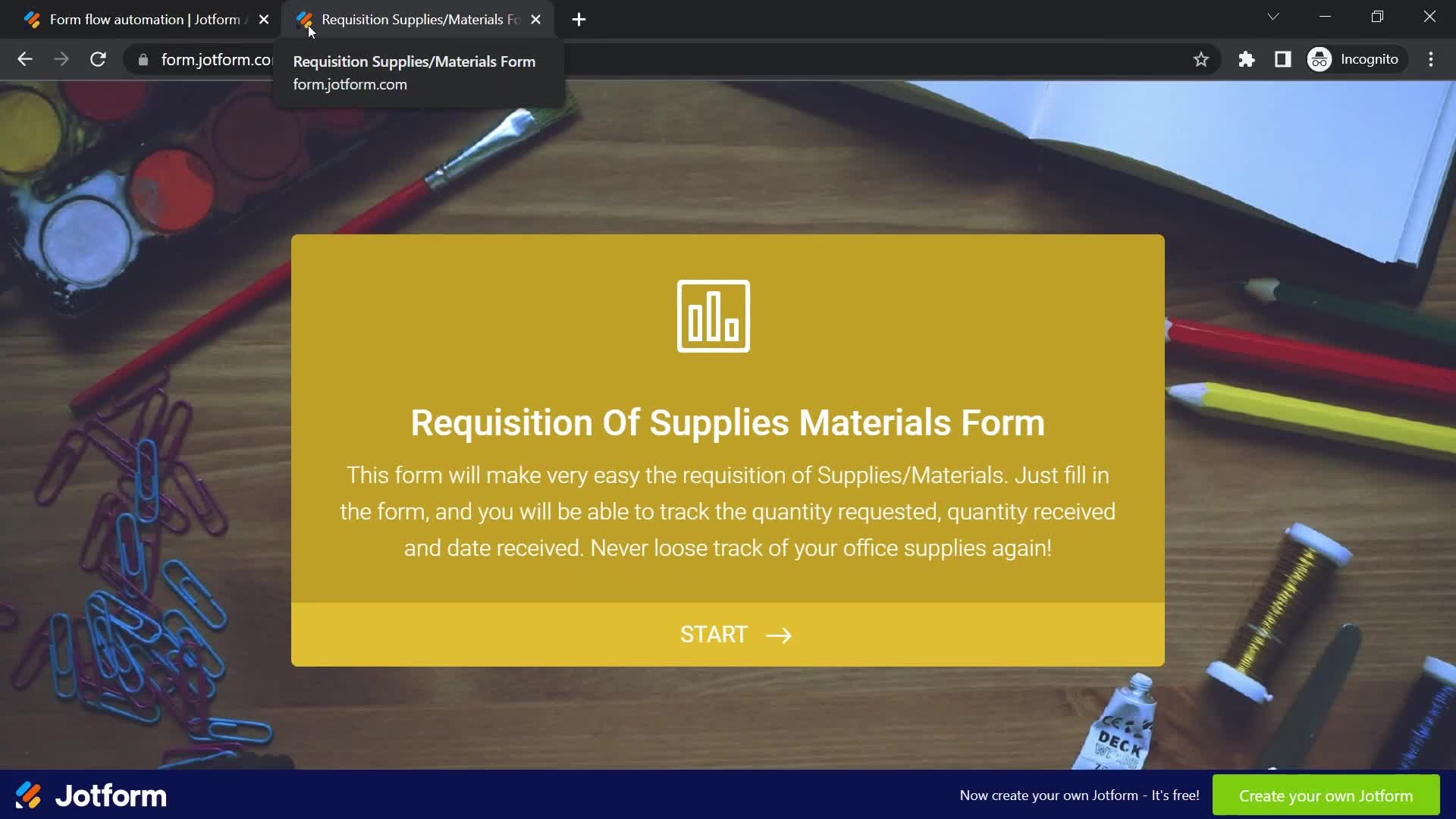Click the browser sidebar toggle icon
1456x819 pixels.
pos(1283,59)
